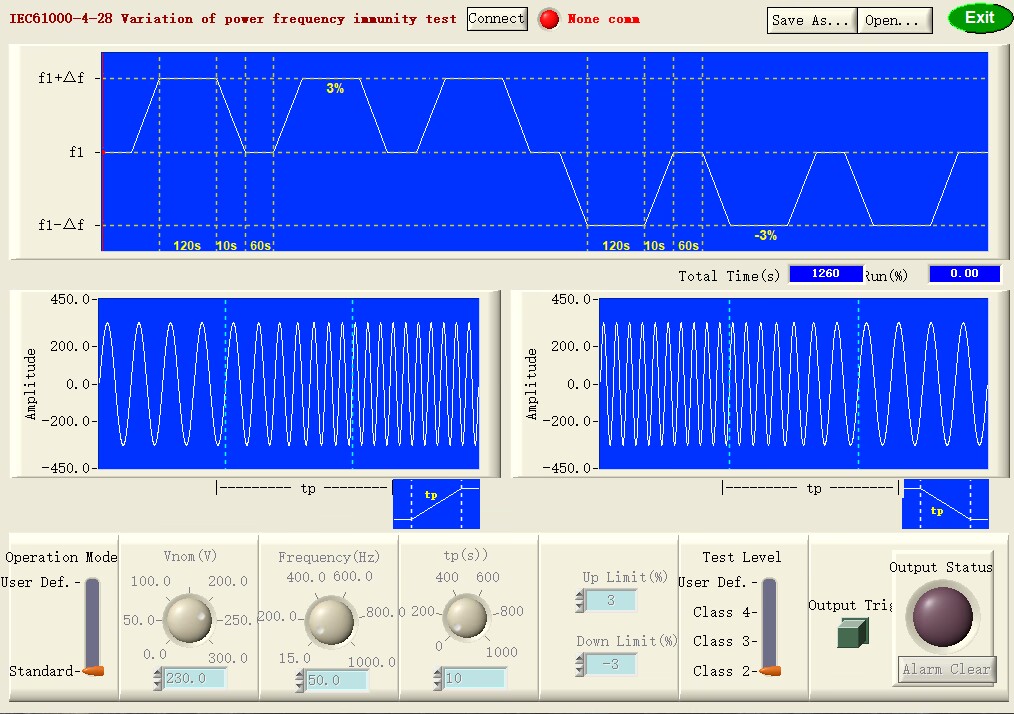Click the Alarm Clear button
The height and width of the screenshot is (714, 1014).
click(946, 669)
